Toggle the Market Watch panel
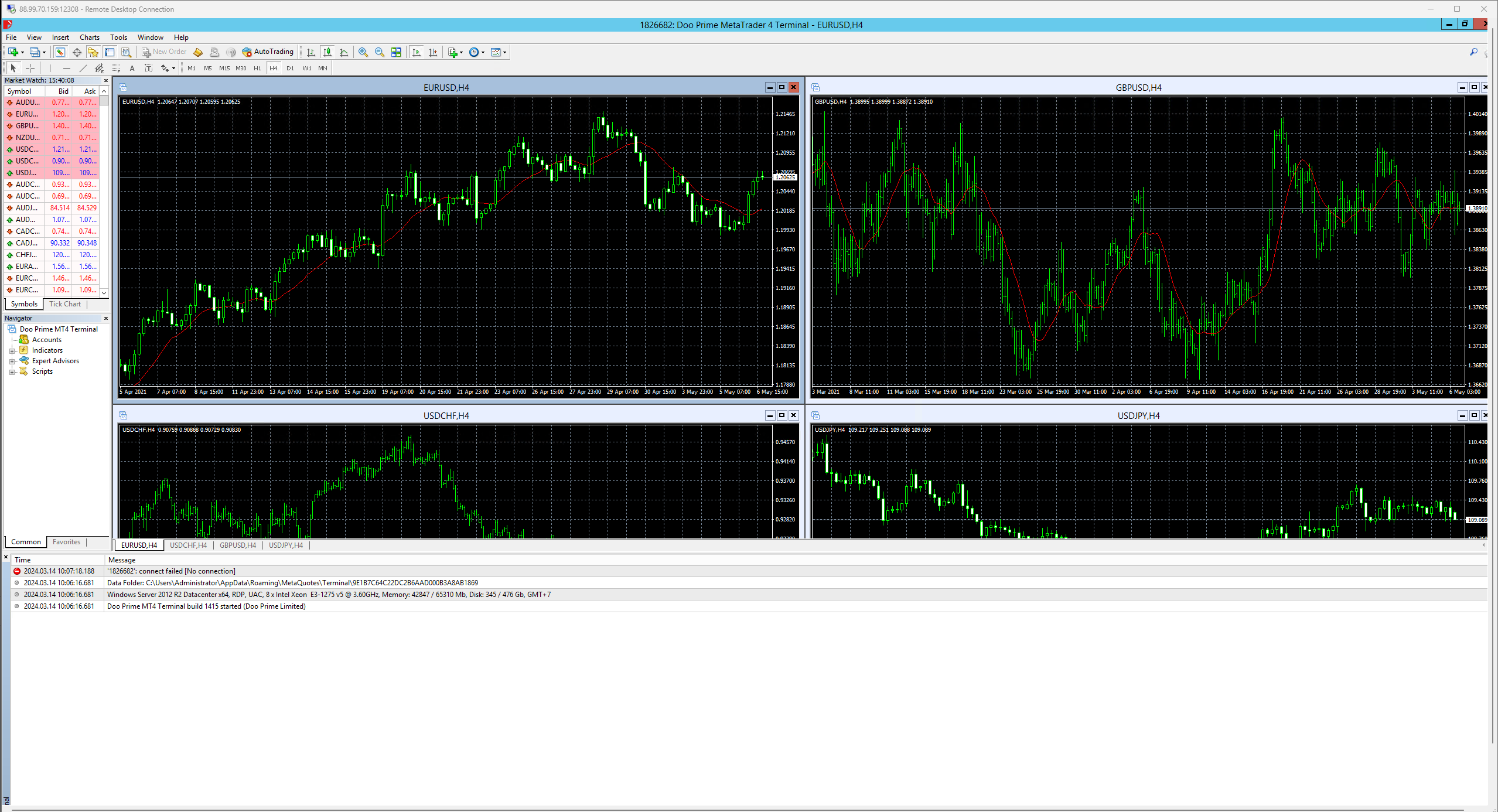This screenshot has height=812, width=1498. coord(60,52)
